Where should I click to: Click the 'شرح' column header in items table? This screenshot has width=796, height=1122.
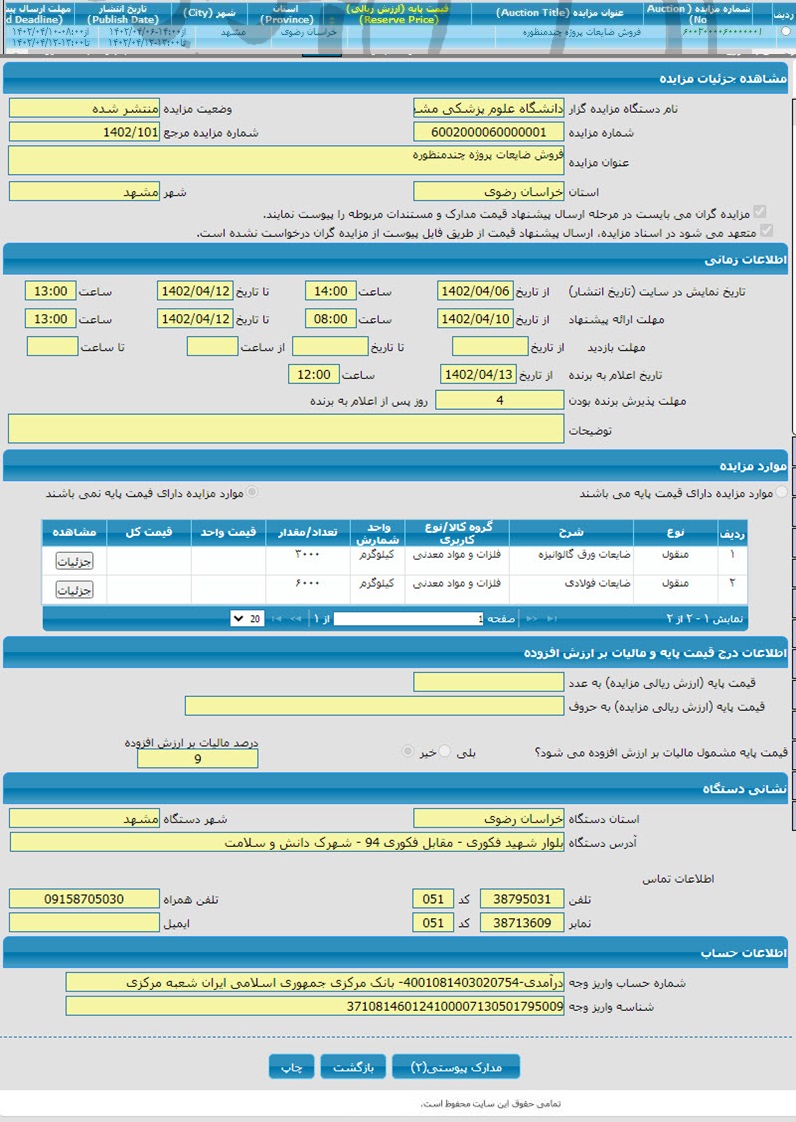click(x=571, y=532)
